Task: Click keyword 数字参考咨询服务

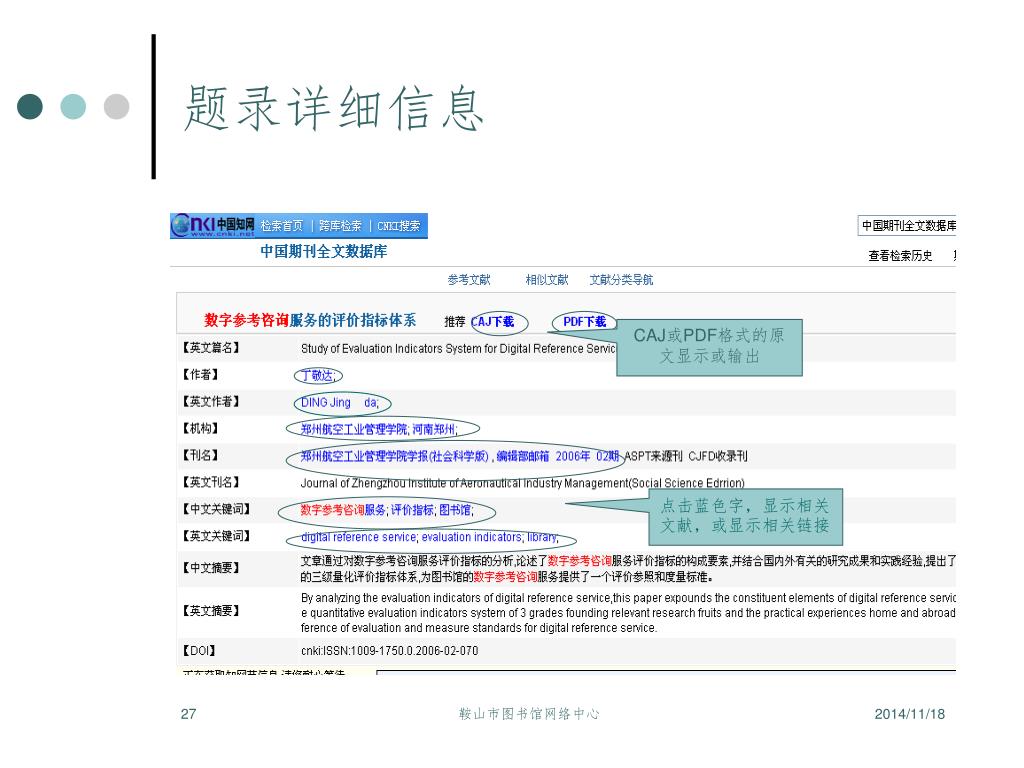Action: pyautogui.click(x=343, y=510)
